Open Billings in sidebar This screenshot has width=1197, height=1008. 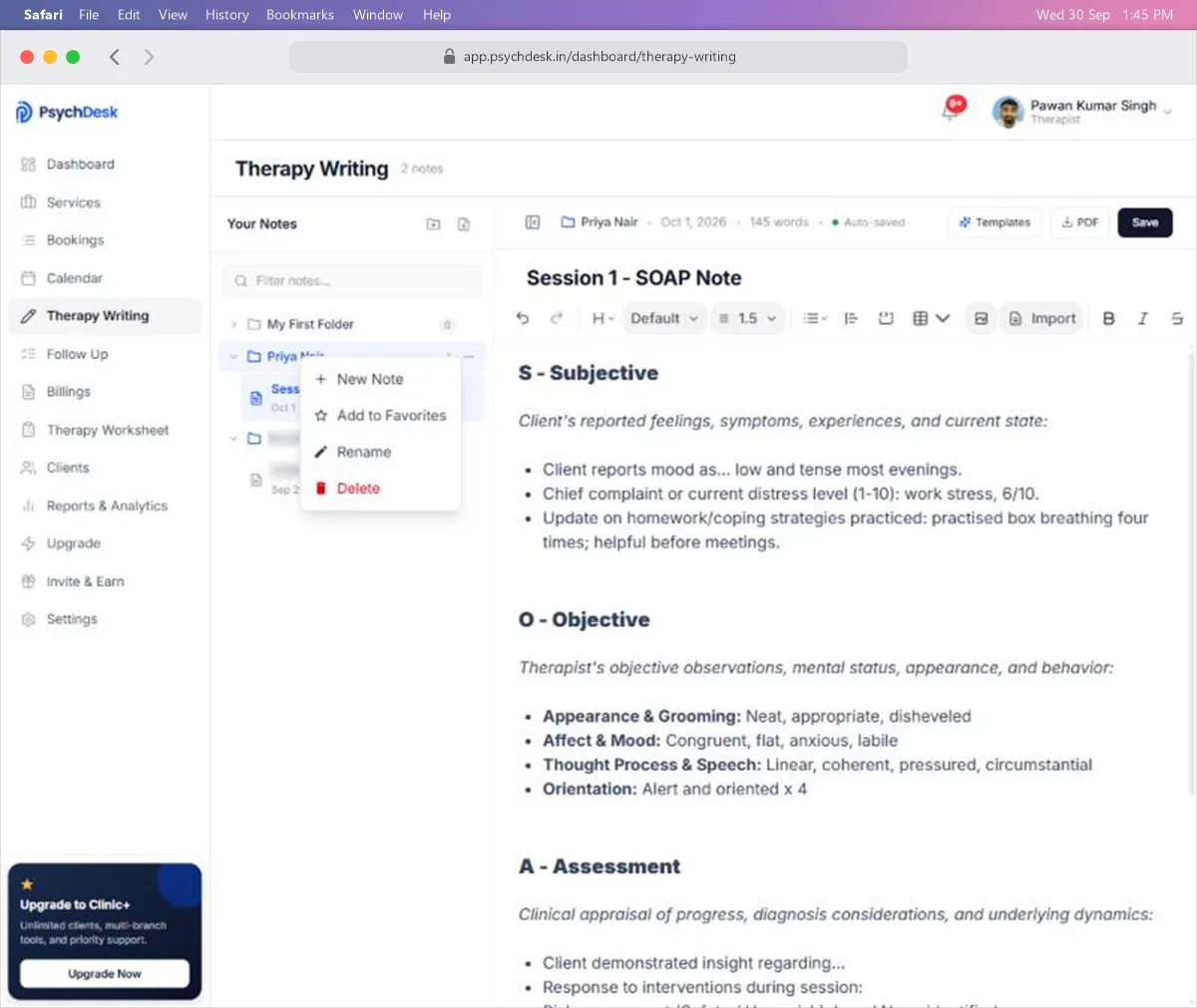pos(106,392)
